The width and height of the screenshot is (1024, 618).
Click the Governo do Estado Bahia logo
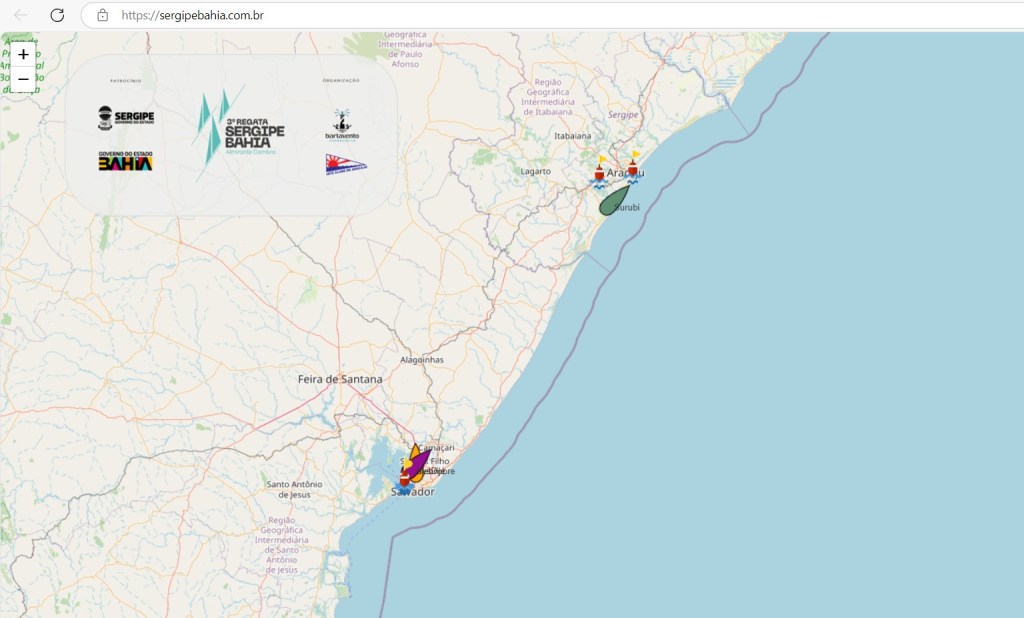pyautogui.click(x=125, y=161)
